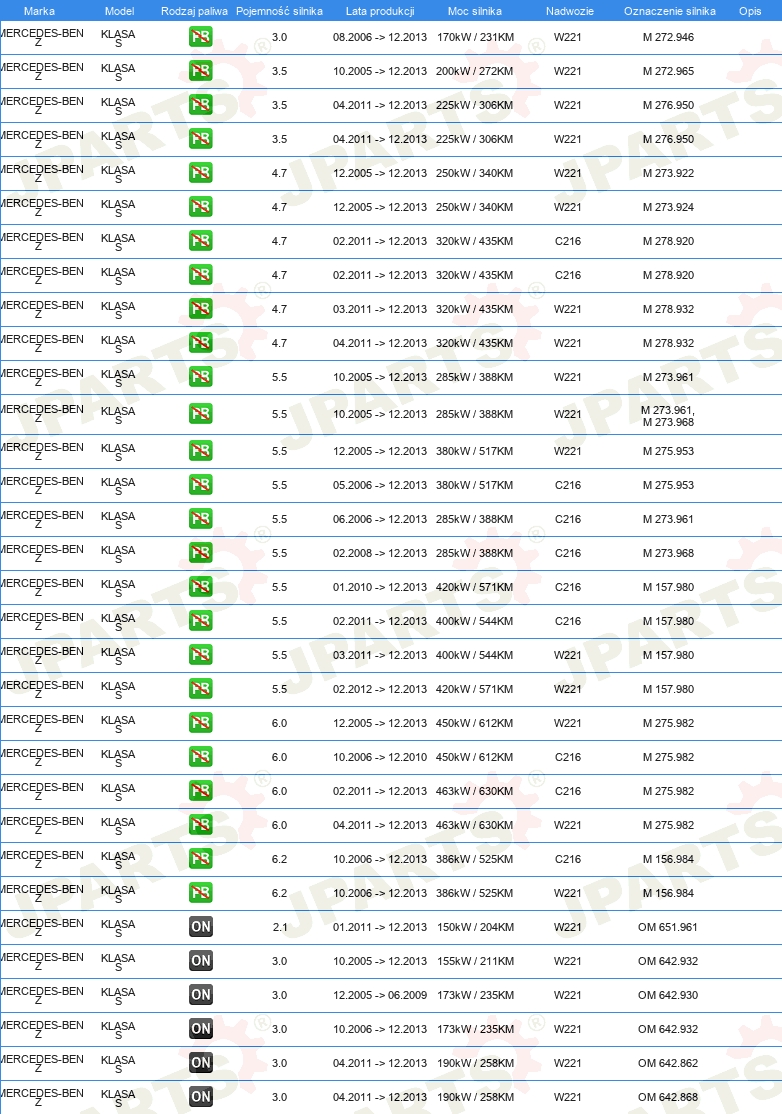Click the petrol icon in the 04.2011 463kW W221 row
This screenshot has height=1114, width=782.
(x=201, y=825)
